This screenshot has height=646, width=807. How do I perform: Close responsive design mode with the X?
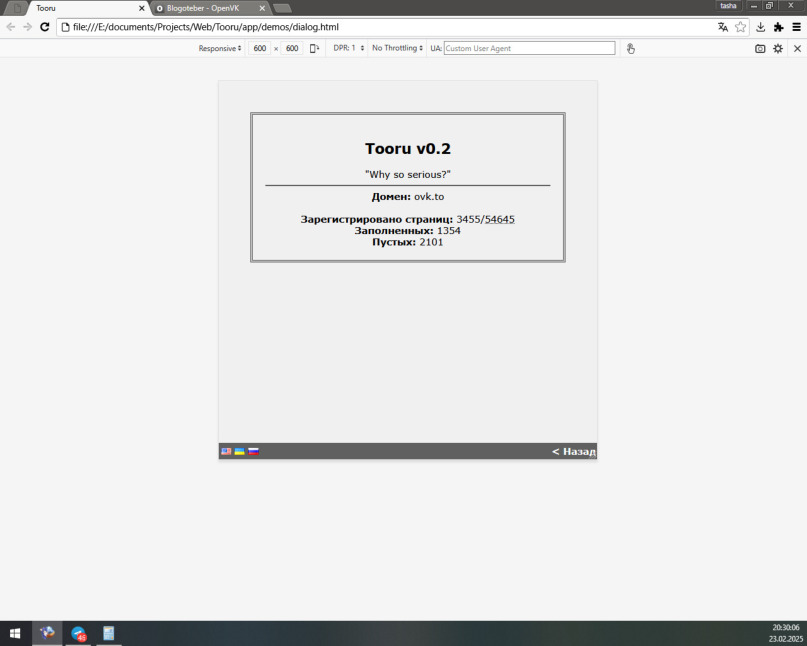tap(797, 48)
